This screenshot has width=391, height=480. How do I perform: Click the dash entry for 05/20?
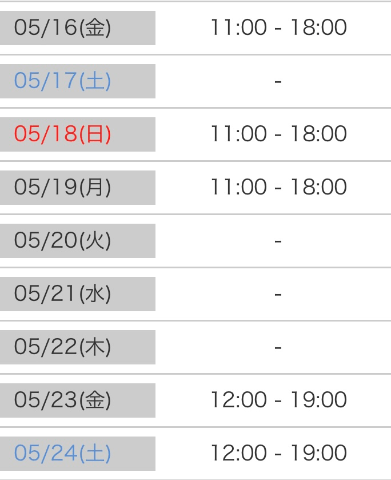pos(278,241)
